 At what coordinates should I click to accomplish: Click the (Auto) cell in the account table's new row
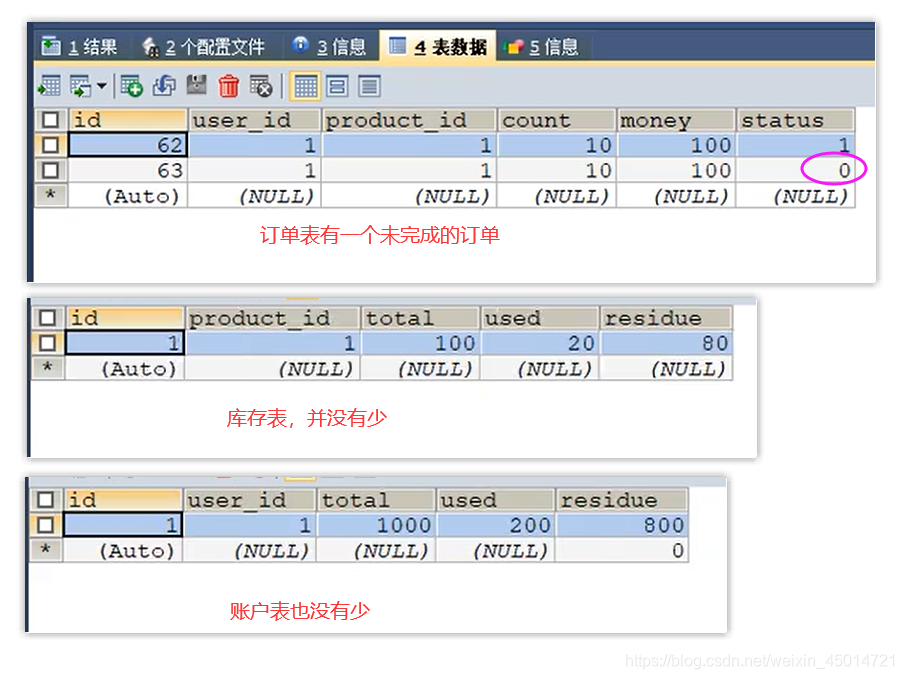tap(123, 550)
